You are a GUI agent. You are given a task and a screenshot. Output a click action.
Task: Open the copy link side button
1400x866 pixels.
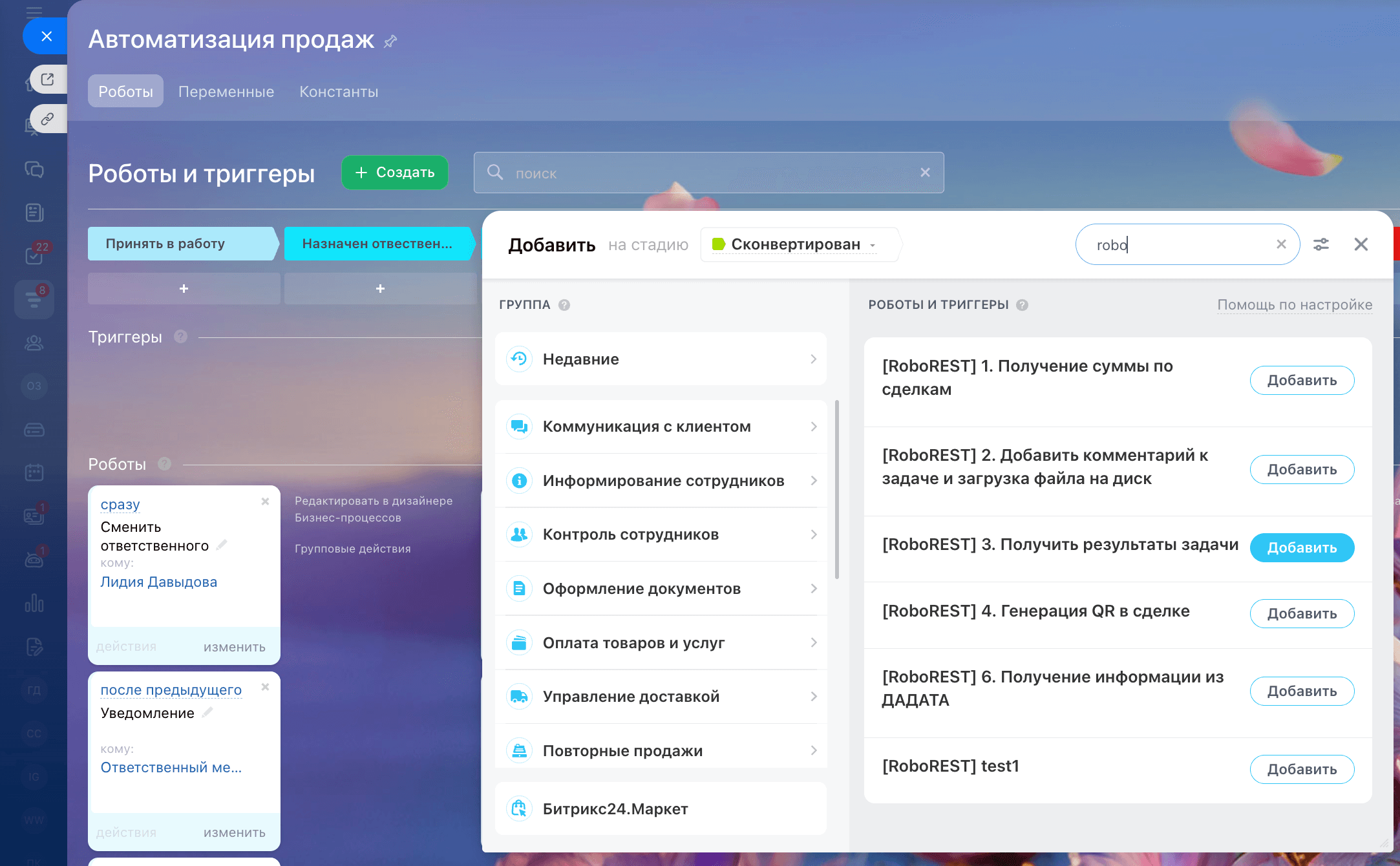[x=48, y=119]
